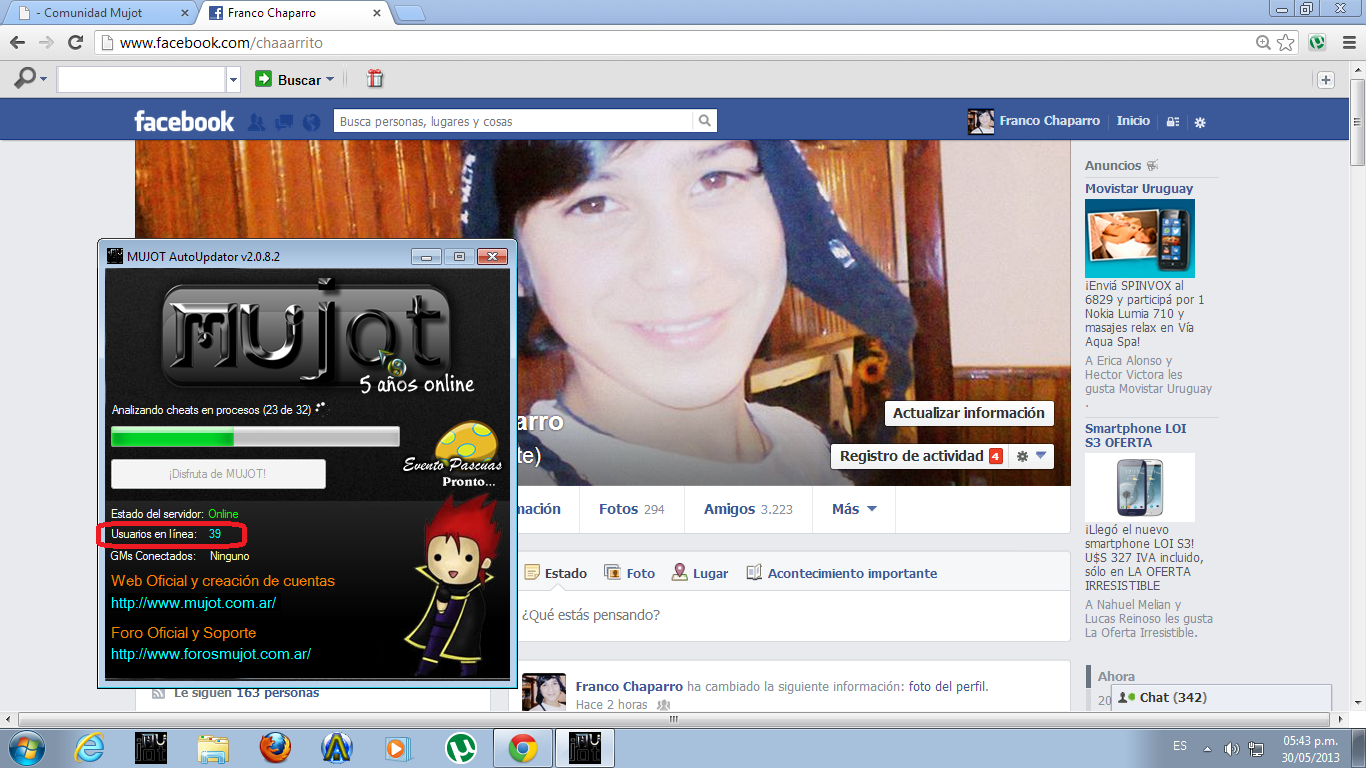The height and width of the screenshot is (768, 1366).
Task: Open Facebook privacy shortcuts lock icon
Action: (1173, 122)
